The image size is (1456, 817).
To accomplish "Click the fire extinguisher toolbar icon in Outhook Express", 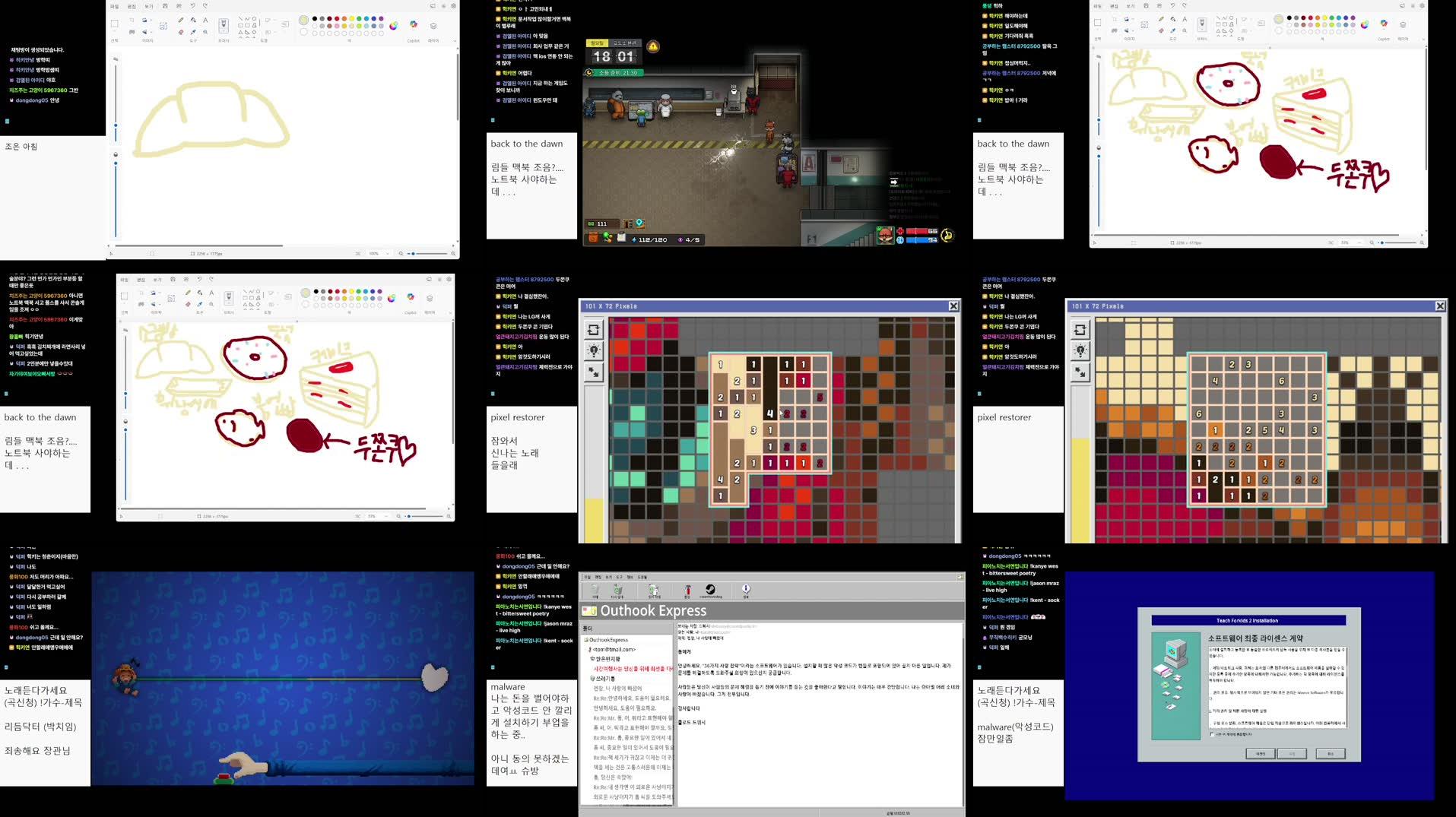I will click(688, 590).
